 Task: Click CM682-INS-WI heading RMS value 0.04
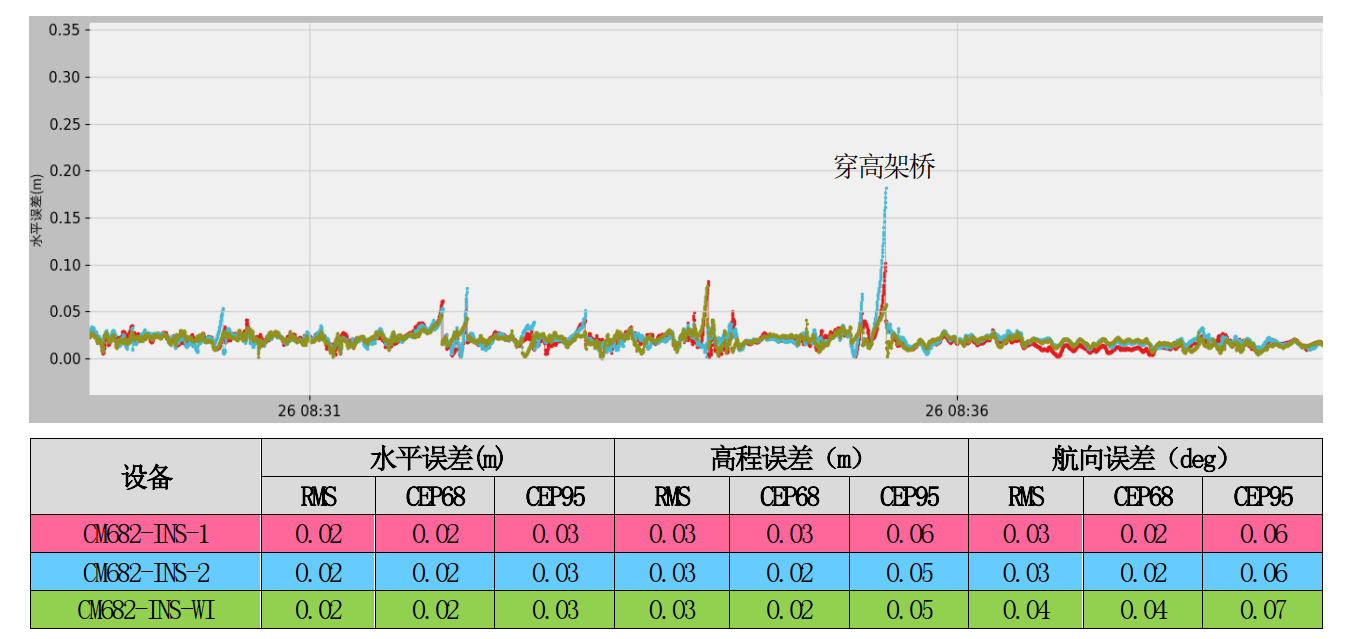(x=1025, y=610)
